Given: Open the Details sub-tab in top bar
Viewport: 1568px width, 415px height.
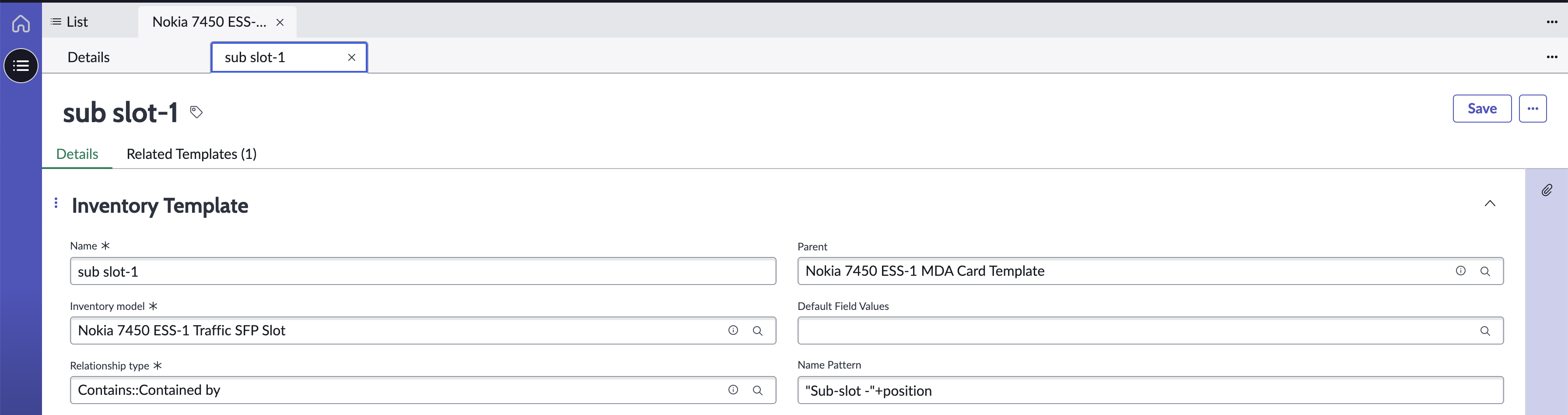Looking at the screenshot, I should click(x=89, y=57).
